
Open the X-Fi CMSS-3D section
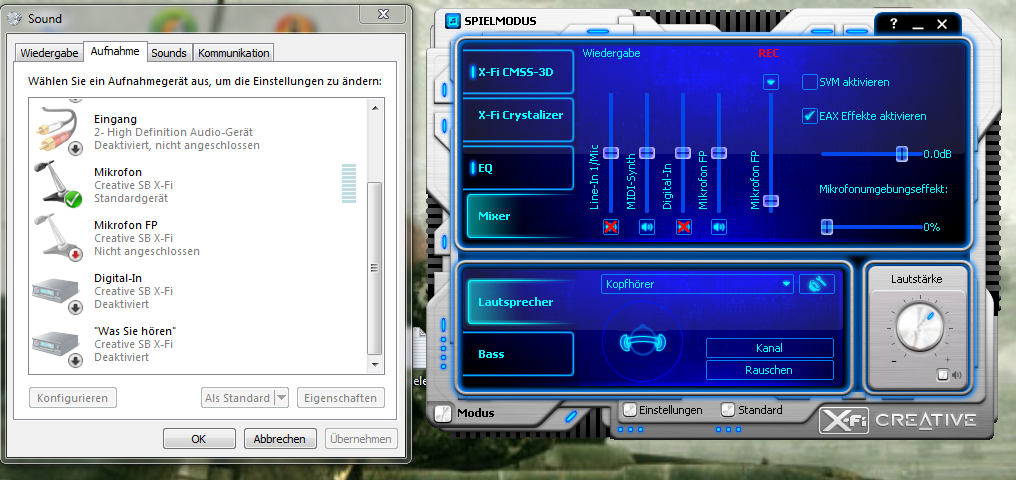520,72
